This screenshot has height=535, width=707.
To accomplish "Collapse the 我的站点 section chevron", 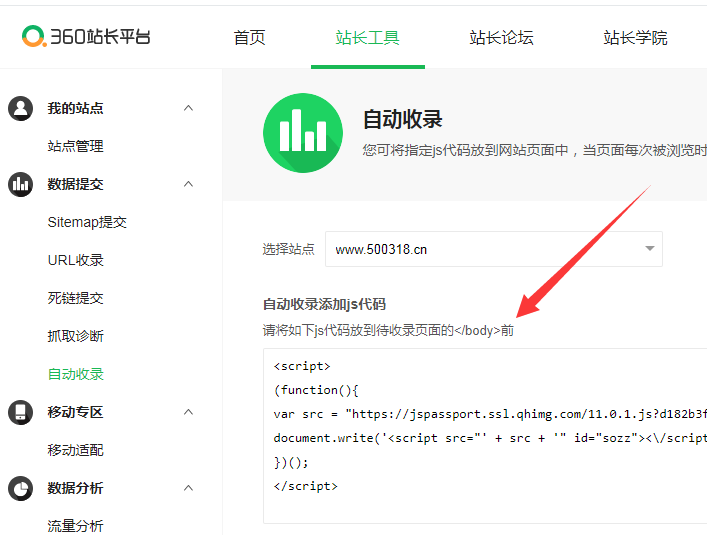I will point(188,108).
